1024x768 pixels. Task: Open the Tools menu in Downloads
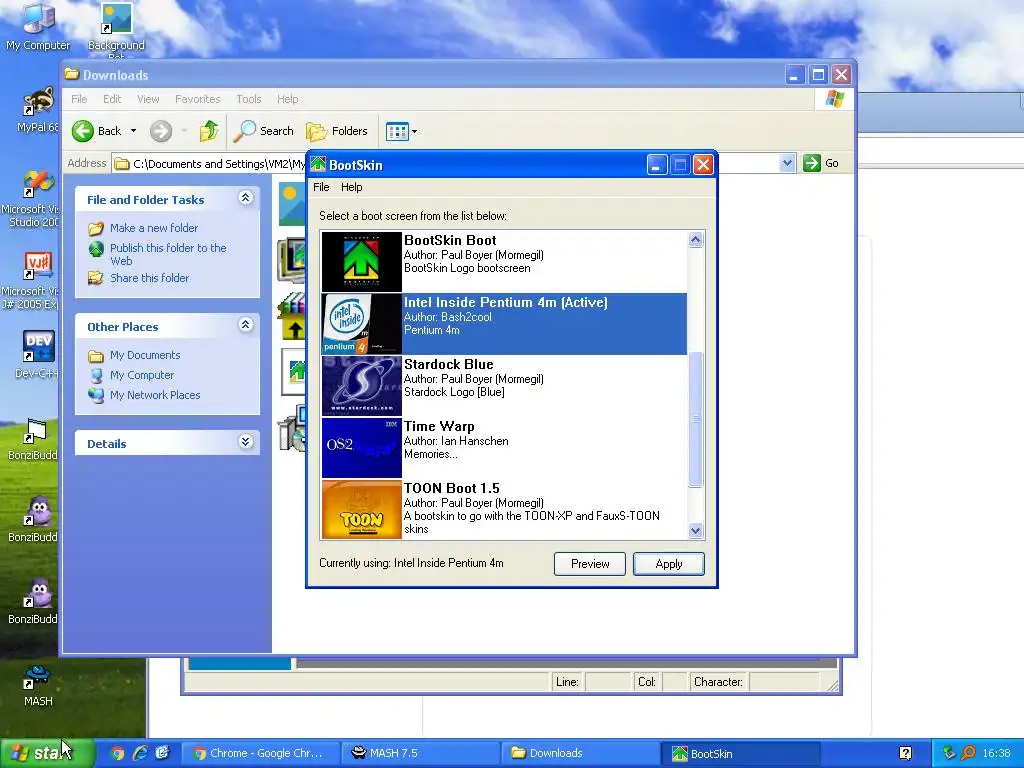point(249,99)
